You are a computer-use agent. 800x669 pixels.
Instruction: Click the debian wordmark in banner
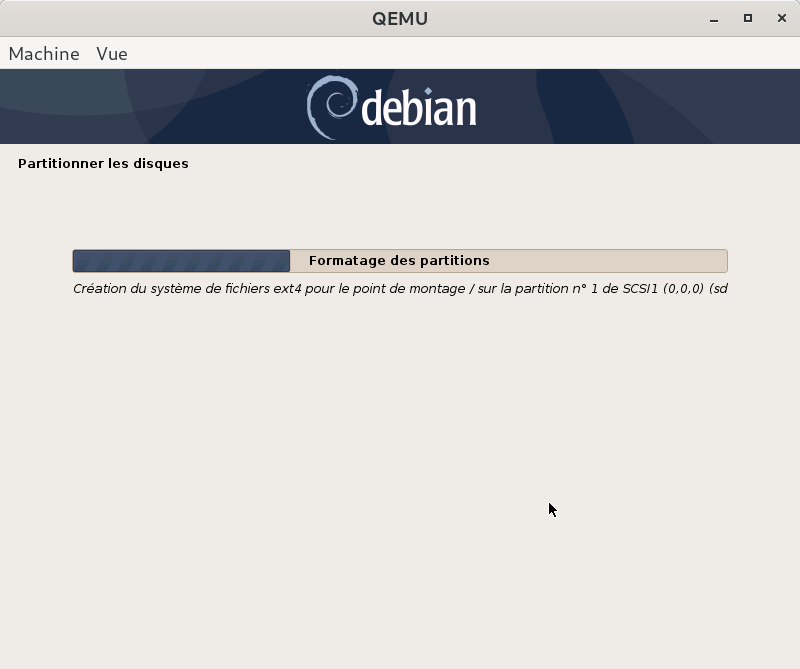[x=418, y=108]
